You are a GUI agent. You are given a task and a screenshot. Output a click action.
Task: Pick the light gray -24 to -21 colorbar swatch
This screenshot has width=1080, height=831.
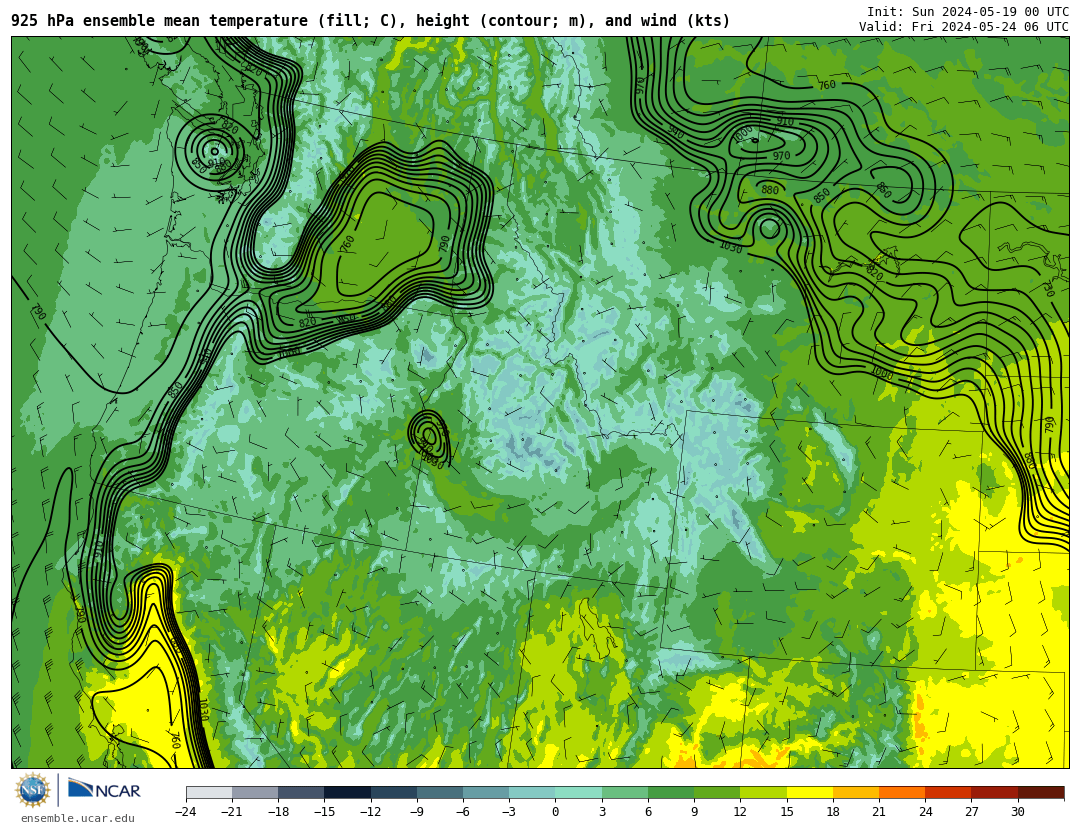(x=209, y=792)
